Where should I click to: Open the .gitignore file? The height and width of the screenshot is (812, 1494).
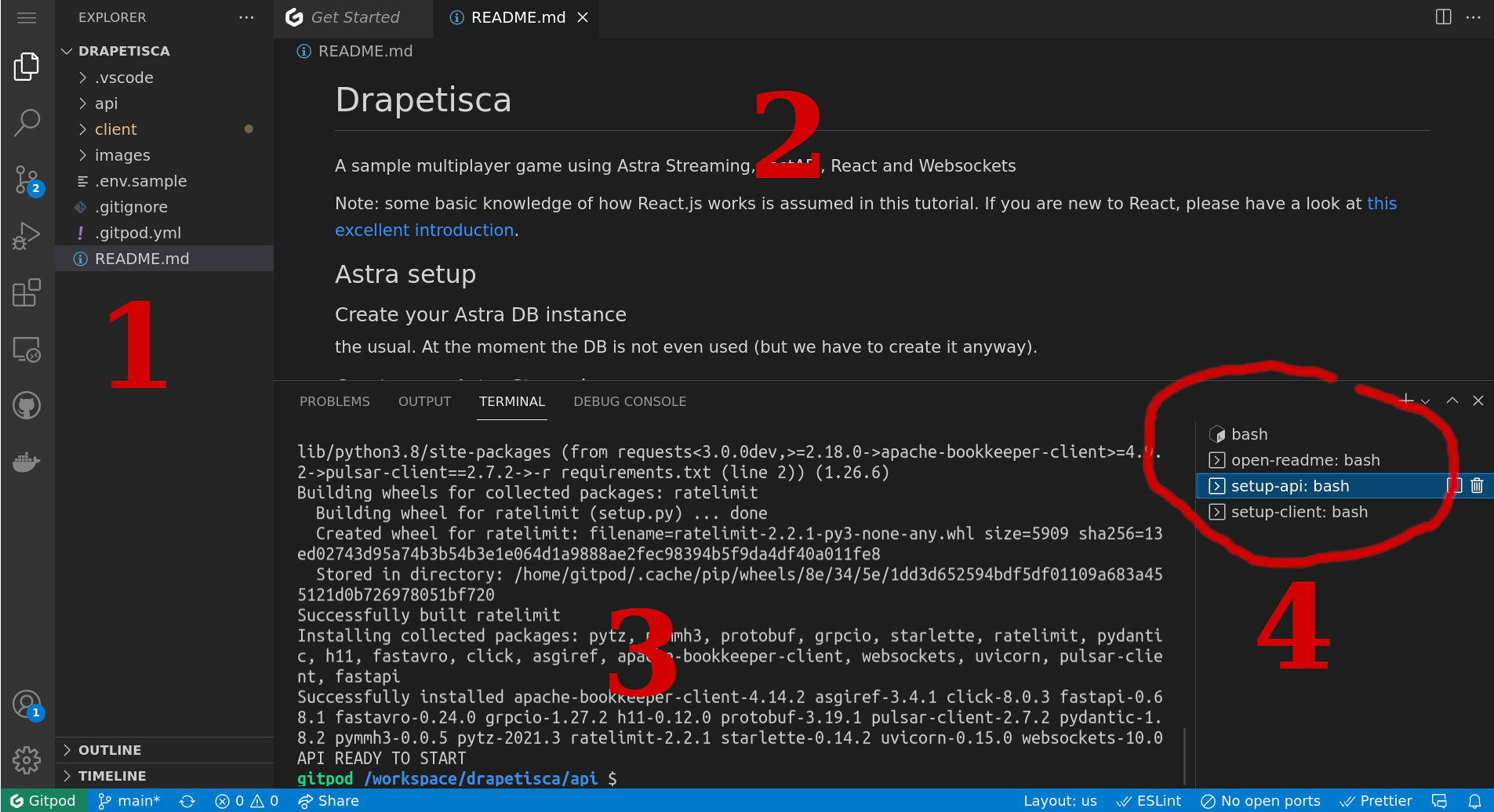(164, 207)
